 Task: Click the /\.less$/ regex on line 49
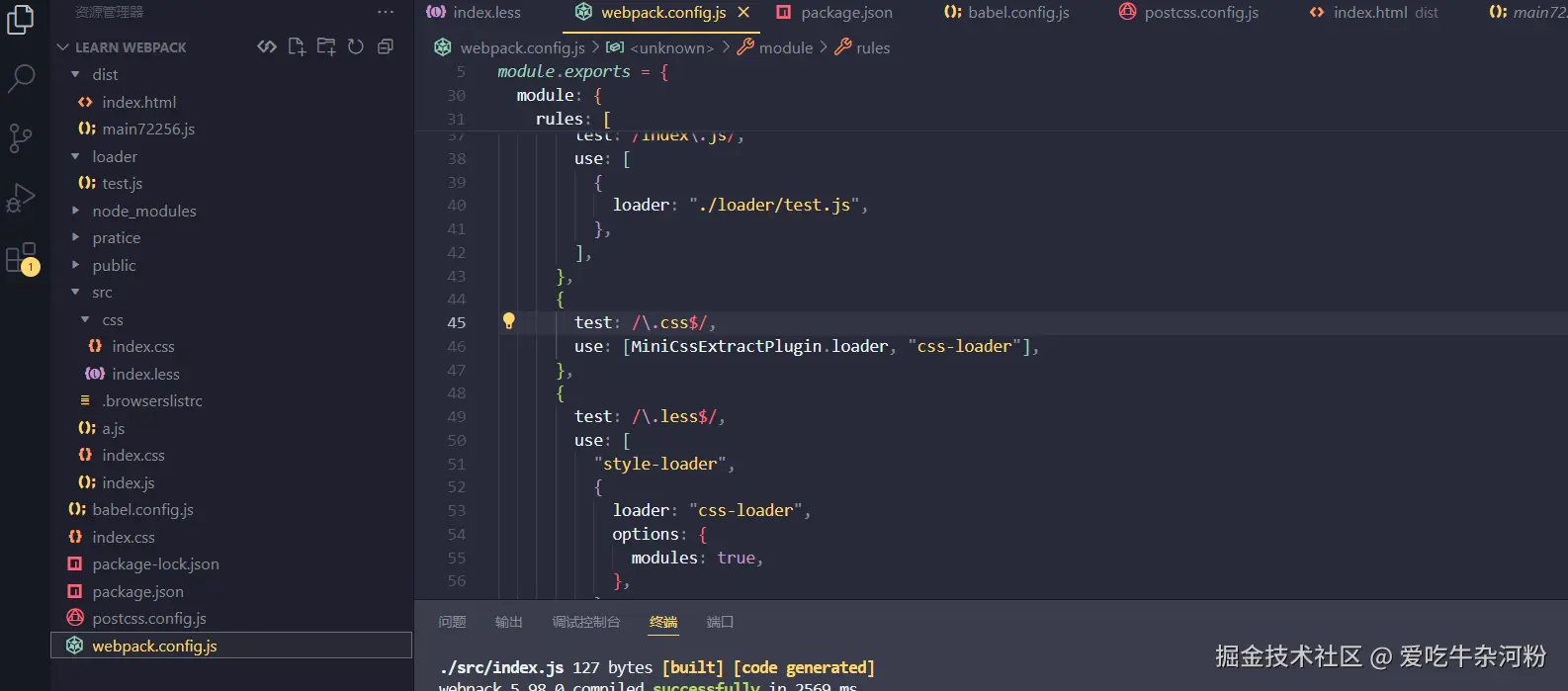[x=674, y=416]
